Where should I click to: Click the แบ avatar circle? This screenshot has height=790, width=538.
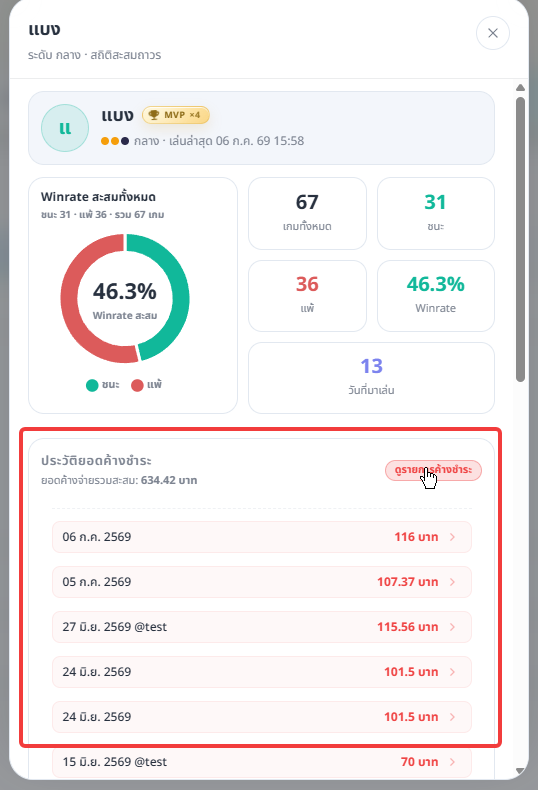pos(65,128)
